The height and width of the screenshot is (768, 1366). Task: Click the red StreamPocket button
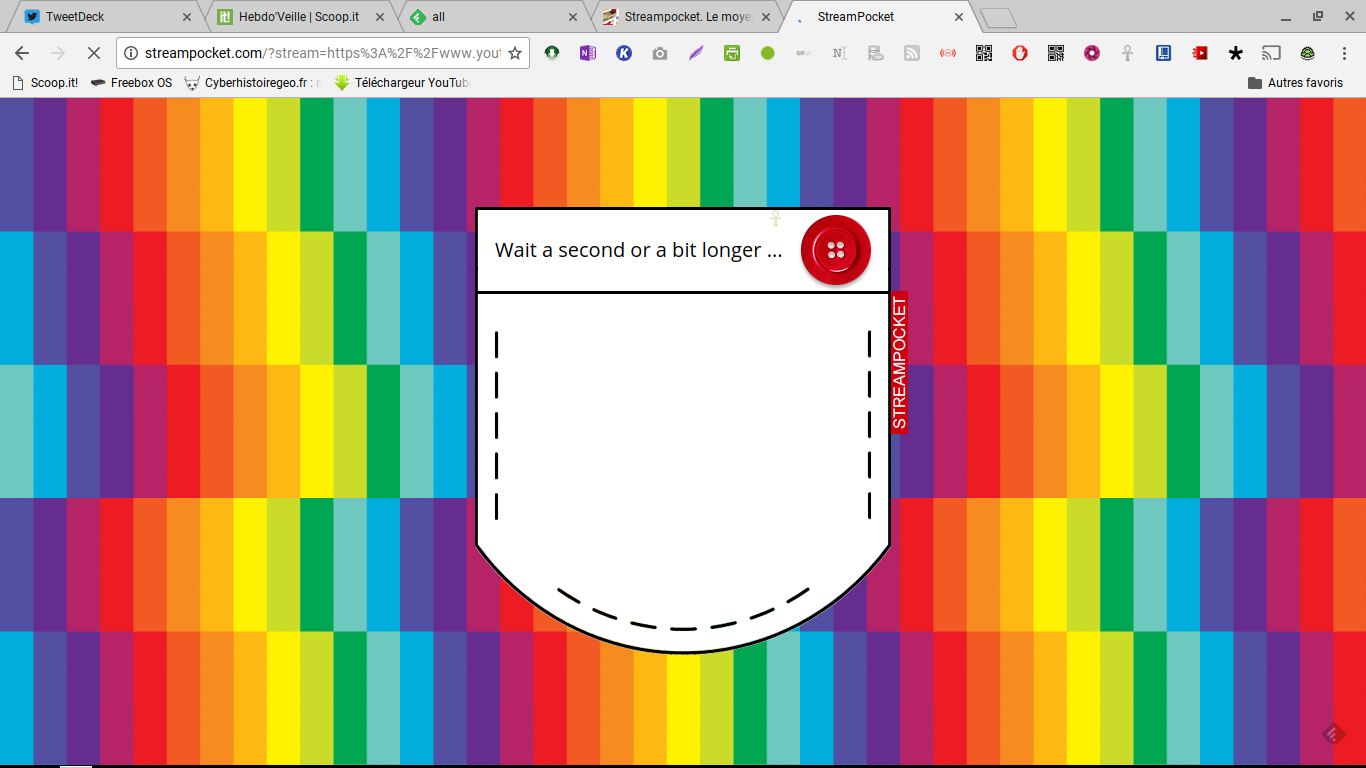click(x=836, y=250)
